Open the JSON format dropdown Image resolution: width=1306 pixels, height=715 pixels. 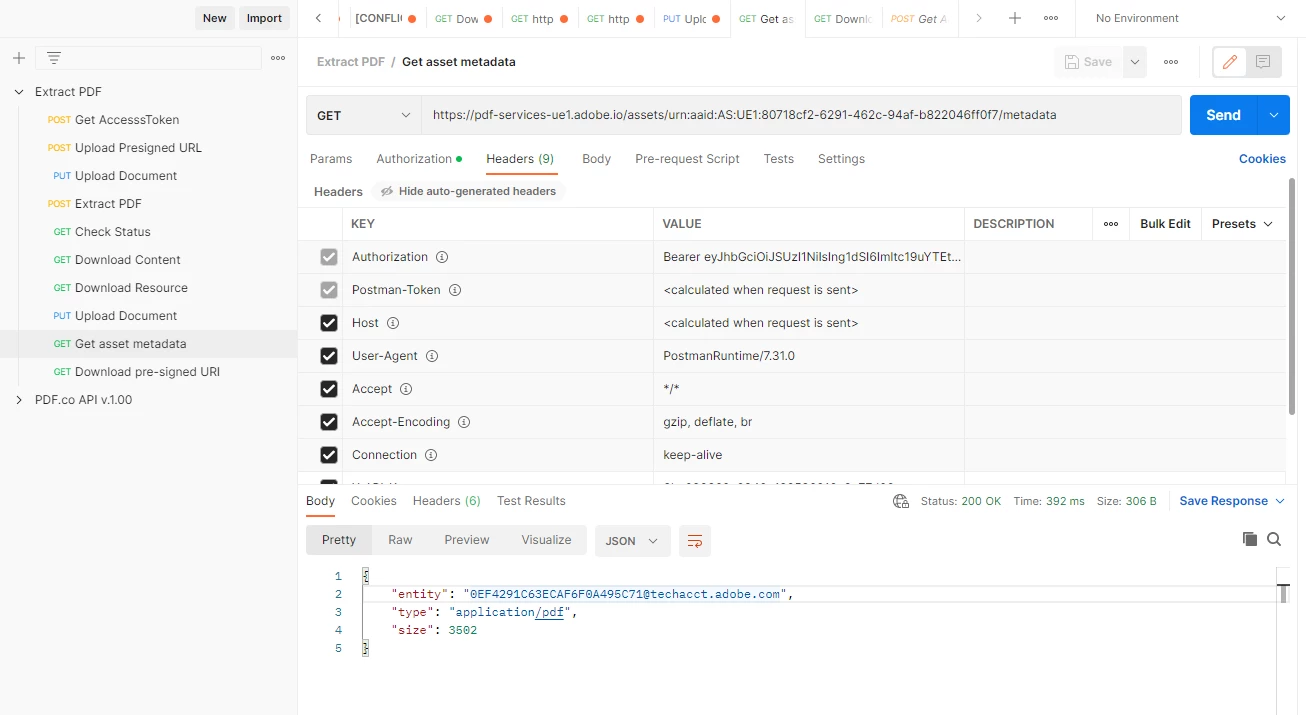click(632, 541)
